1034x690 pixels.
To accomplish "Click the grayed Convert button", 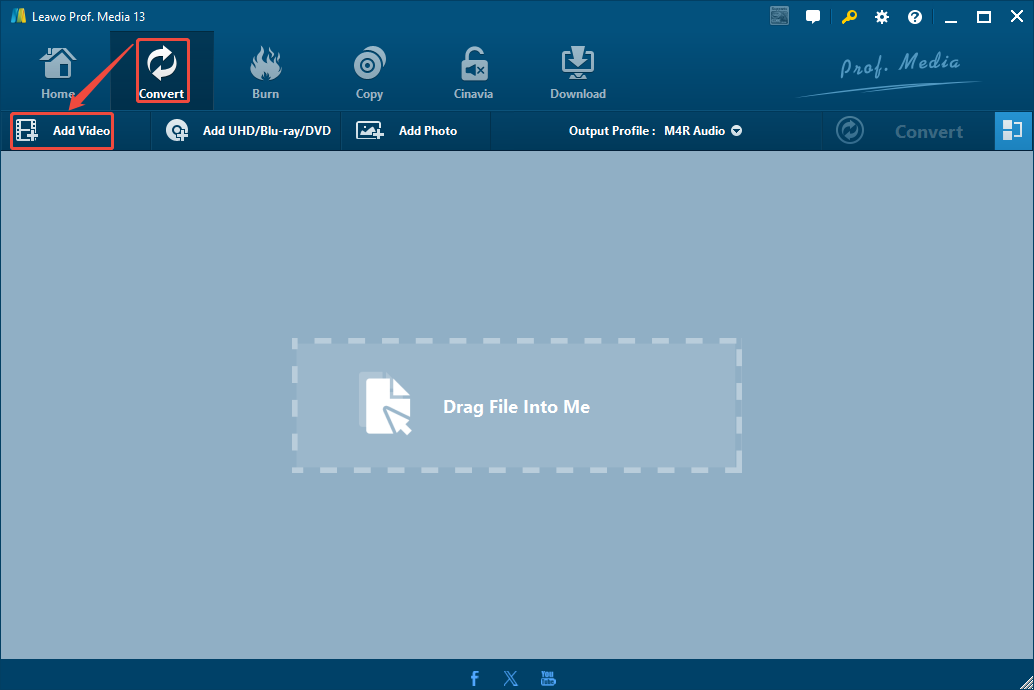I will [928, 130].
